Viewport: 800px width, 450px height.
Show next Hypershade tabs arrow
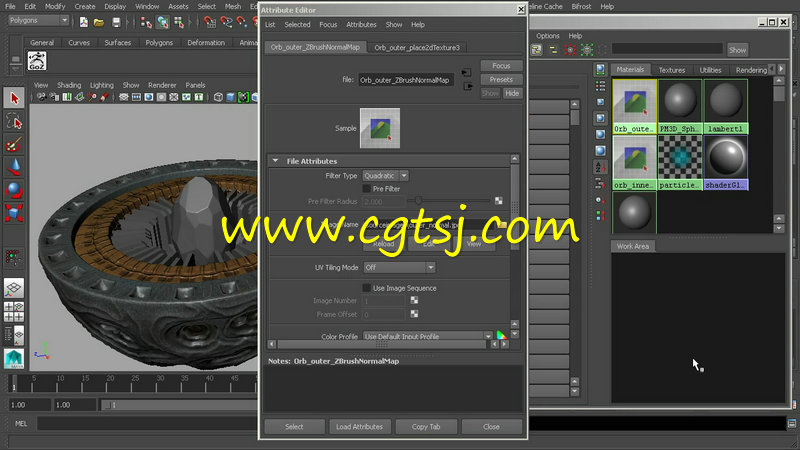click(781, 68)
